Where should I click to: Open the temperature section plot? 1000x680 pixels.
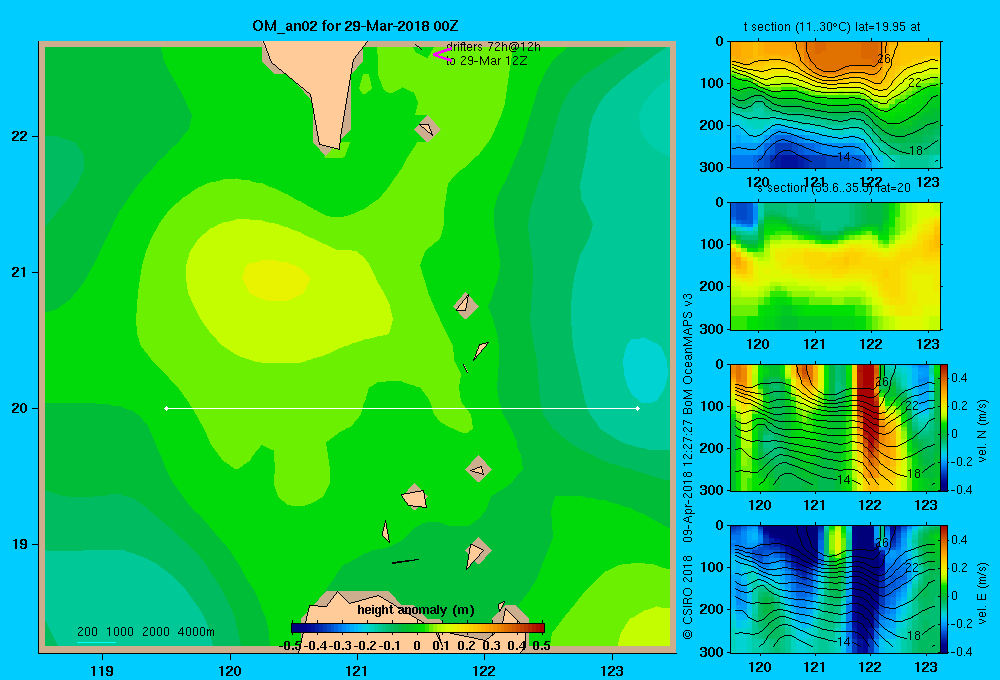pos(835,105)
